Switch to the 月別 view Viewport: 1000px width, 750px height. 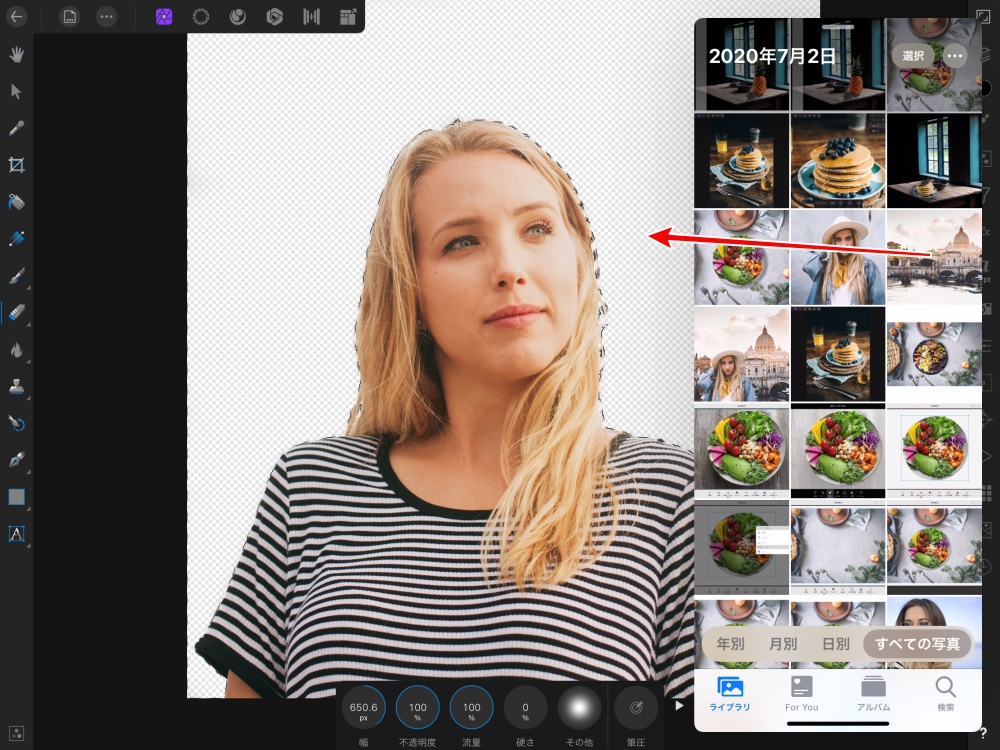point(783,644)
